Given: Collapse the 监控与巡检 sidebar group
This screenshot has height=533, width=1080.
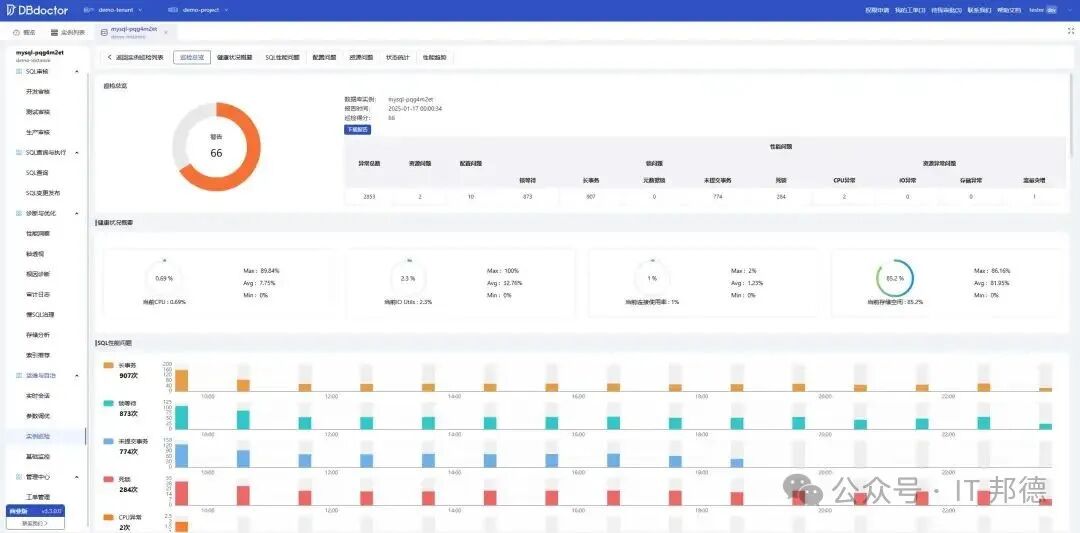Looking at the screenshot, I should point(76,375).
